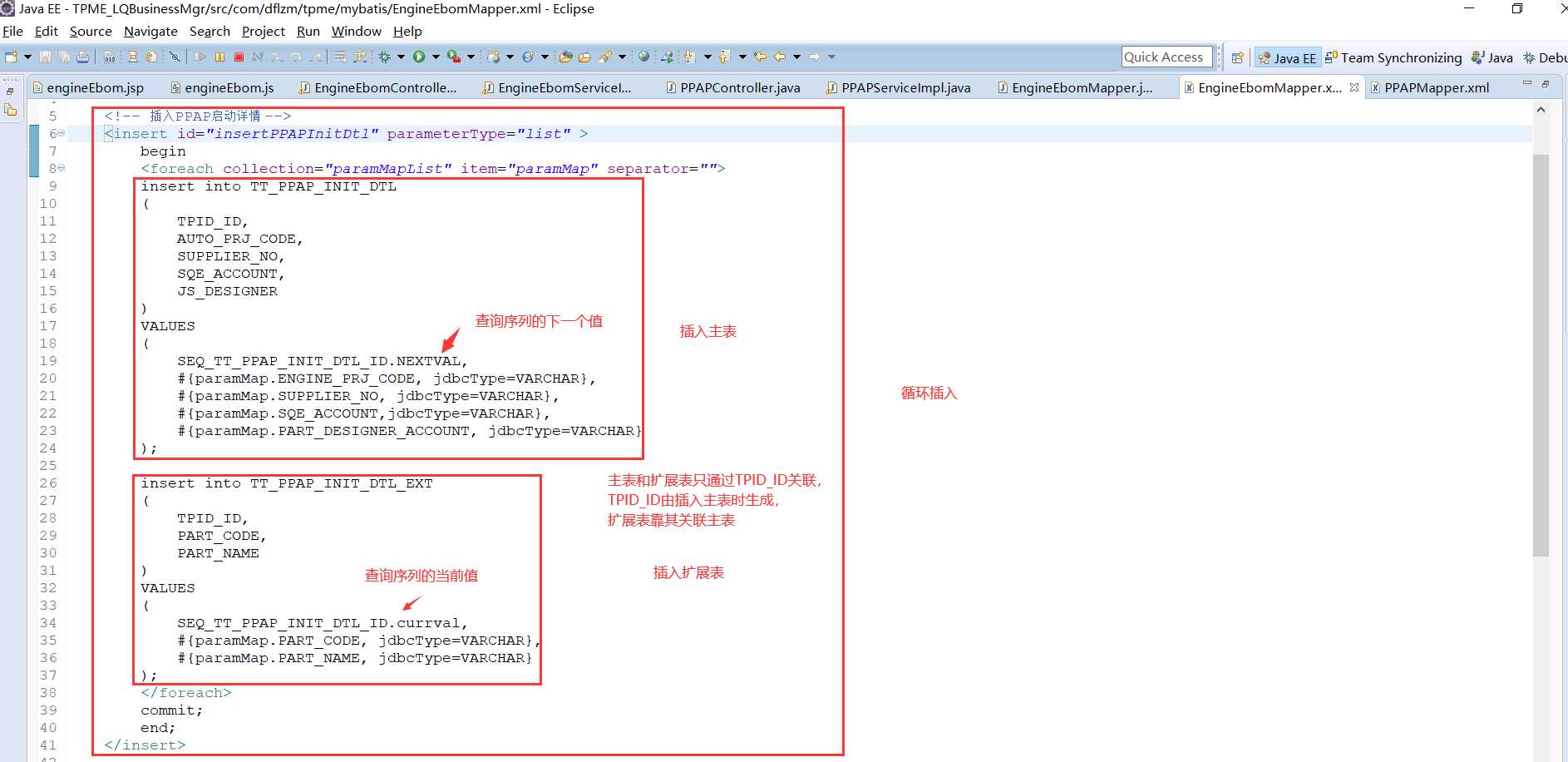Click the Open Task icon

(x=584, y=57)
